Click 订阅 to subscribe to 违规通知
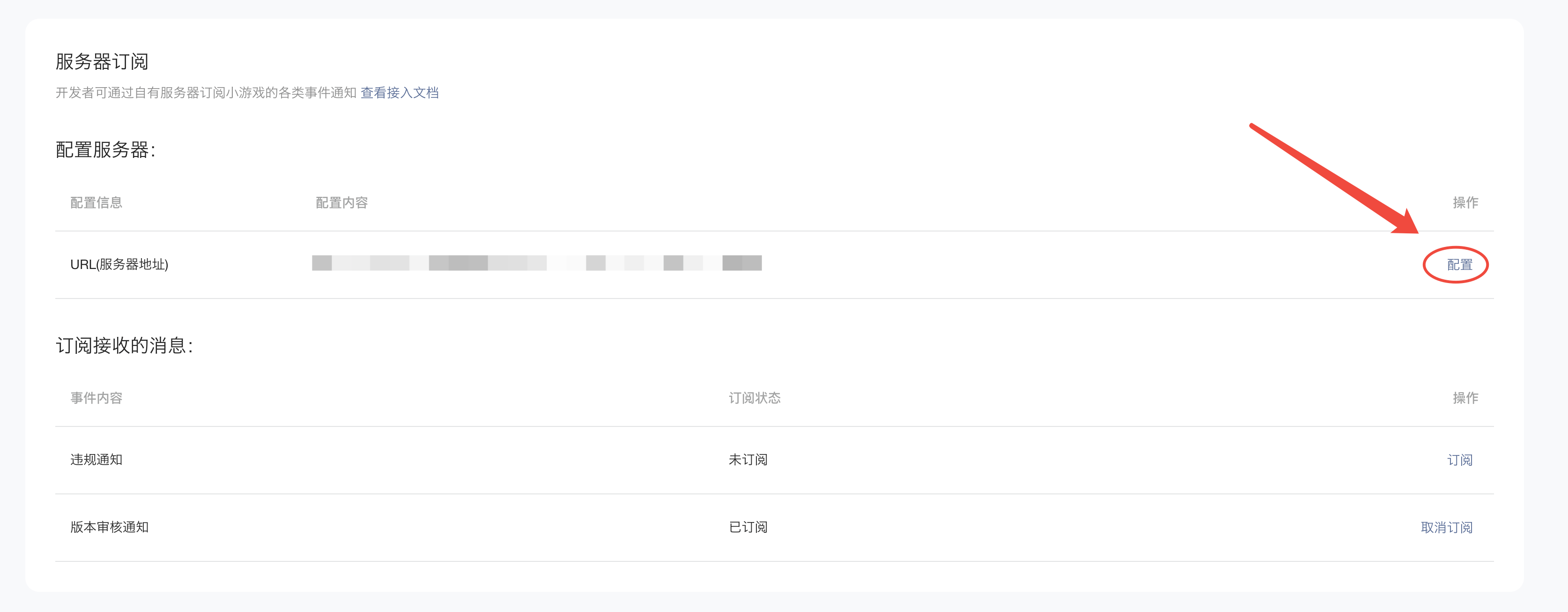The height and width of the screenshot is (612, 1568). pos(1459,460)
